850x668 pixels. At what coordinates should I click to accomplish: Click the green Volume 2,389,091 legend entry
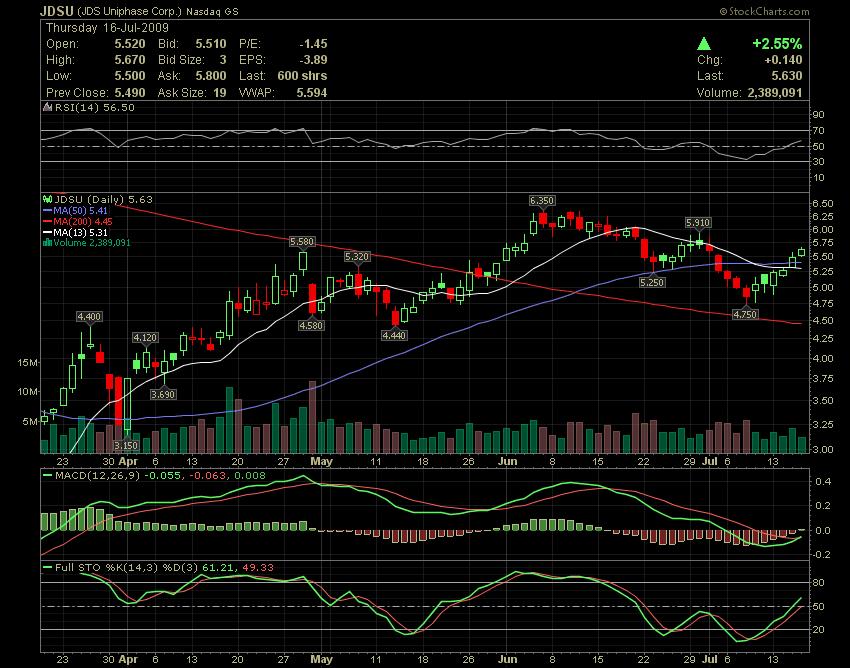[x=92, y=243]
